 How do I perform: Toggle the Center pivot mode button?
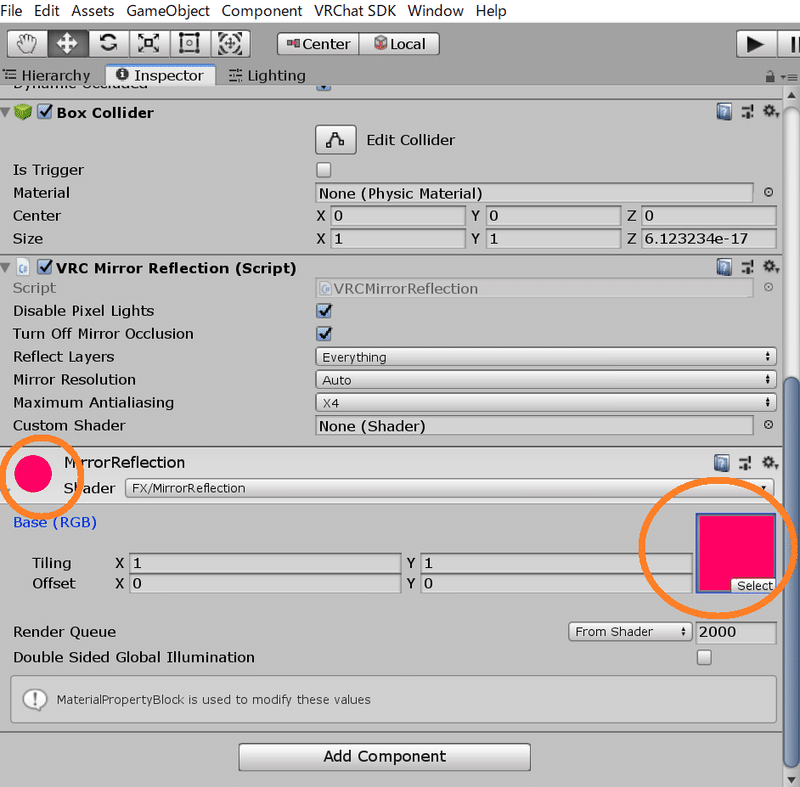click(x=318, y=44)
